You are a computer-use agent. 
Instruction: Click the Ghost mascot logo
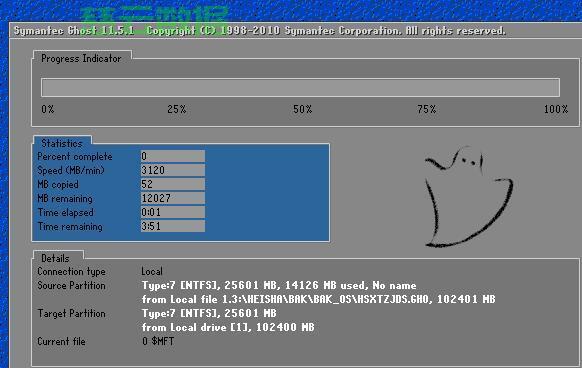click(468, 196)
